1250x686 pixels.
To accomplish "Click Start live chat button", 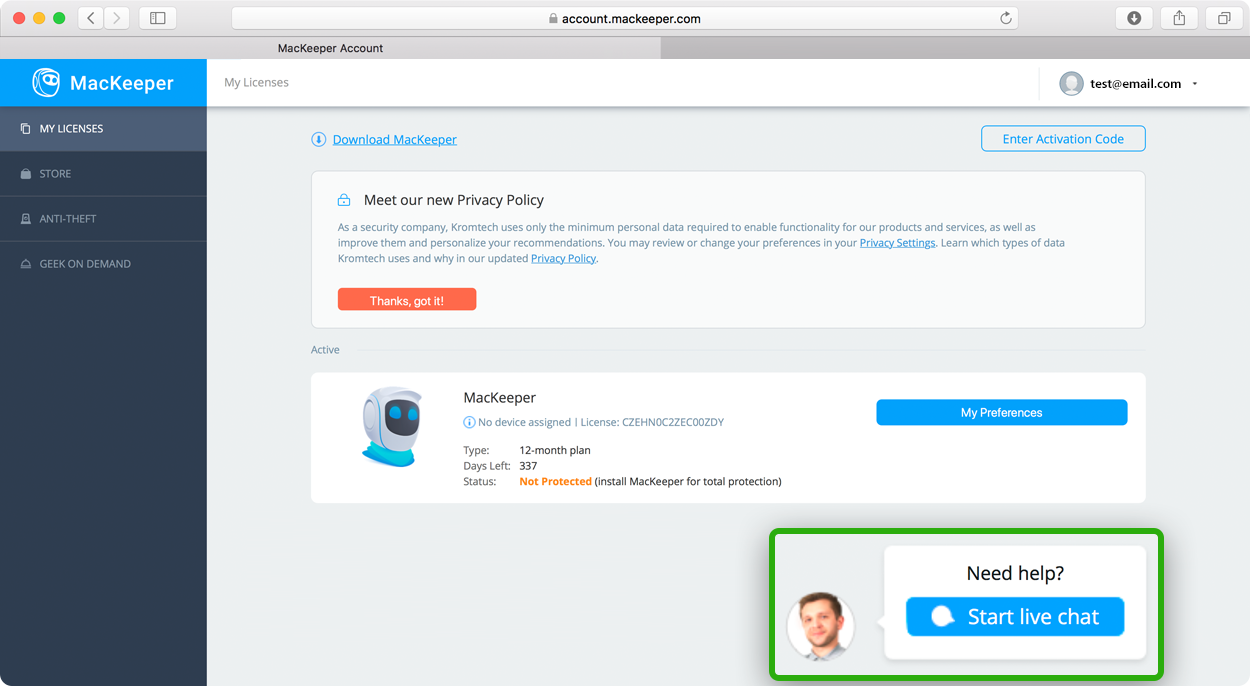I will (x=1015, y=617).
